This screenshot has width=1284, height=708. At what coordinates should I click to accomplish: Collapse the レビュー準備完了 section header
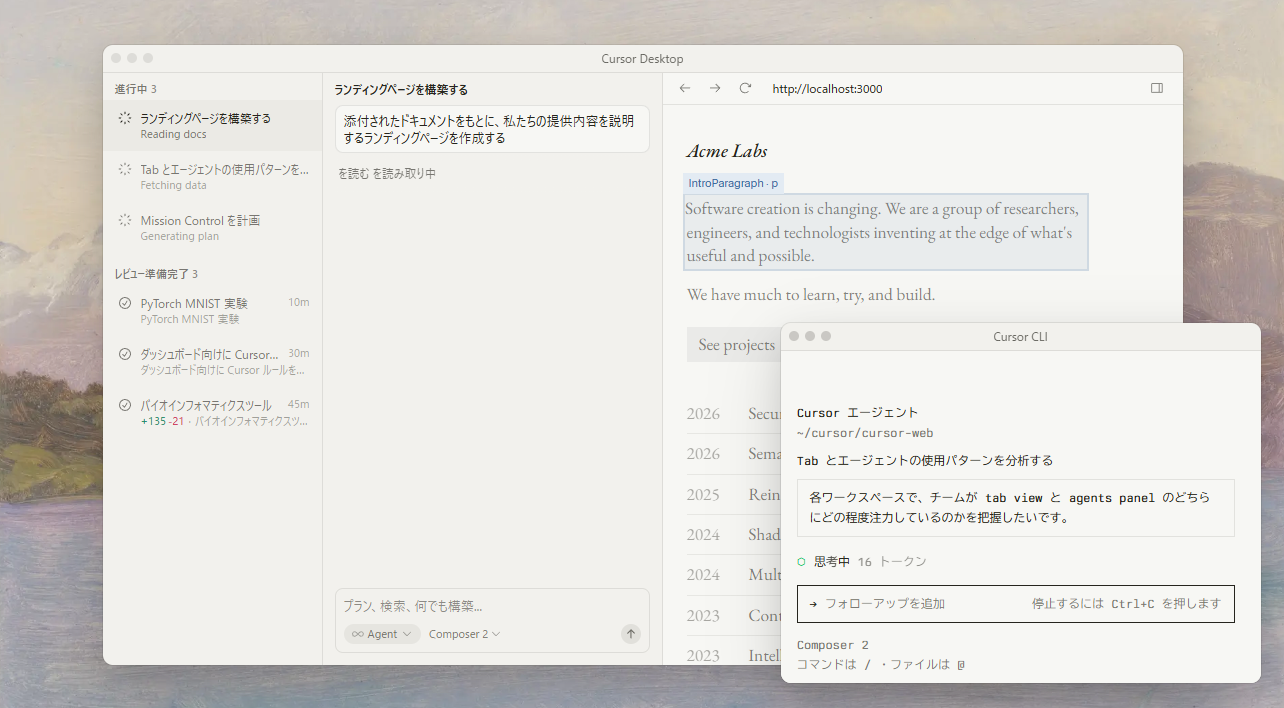(156, 274)
